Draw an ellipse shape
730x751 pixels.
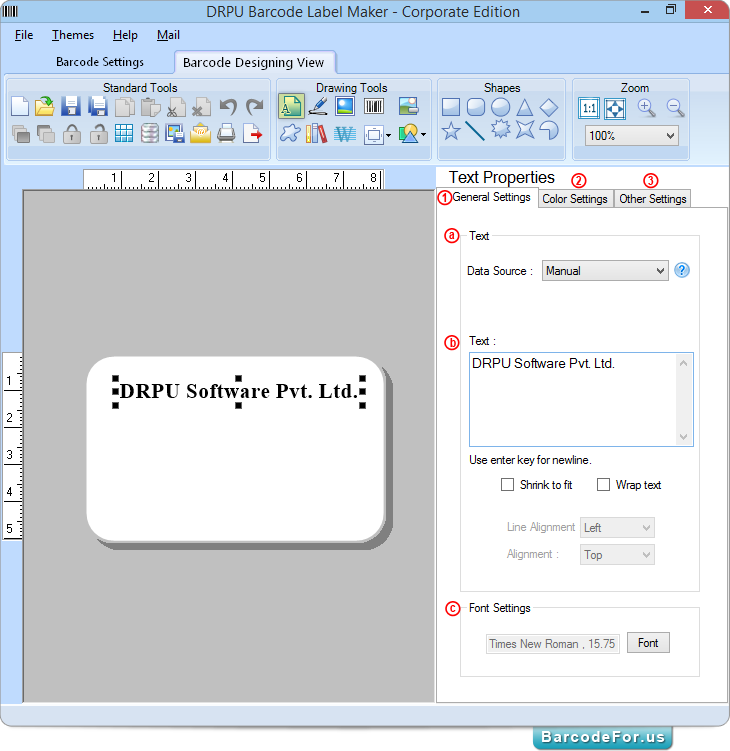[500, 107]
